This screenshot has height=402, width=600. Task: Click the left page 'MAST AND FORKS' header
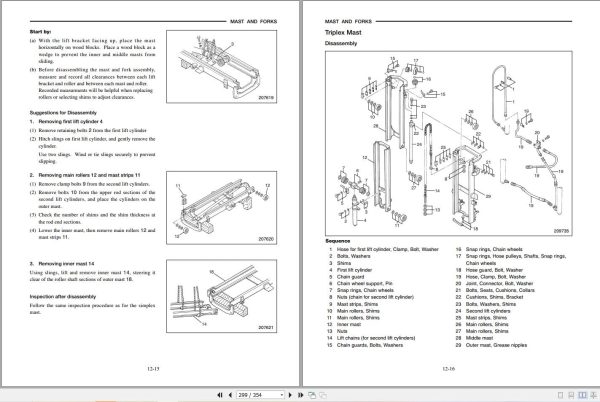coord(253,22)
